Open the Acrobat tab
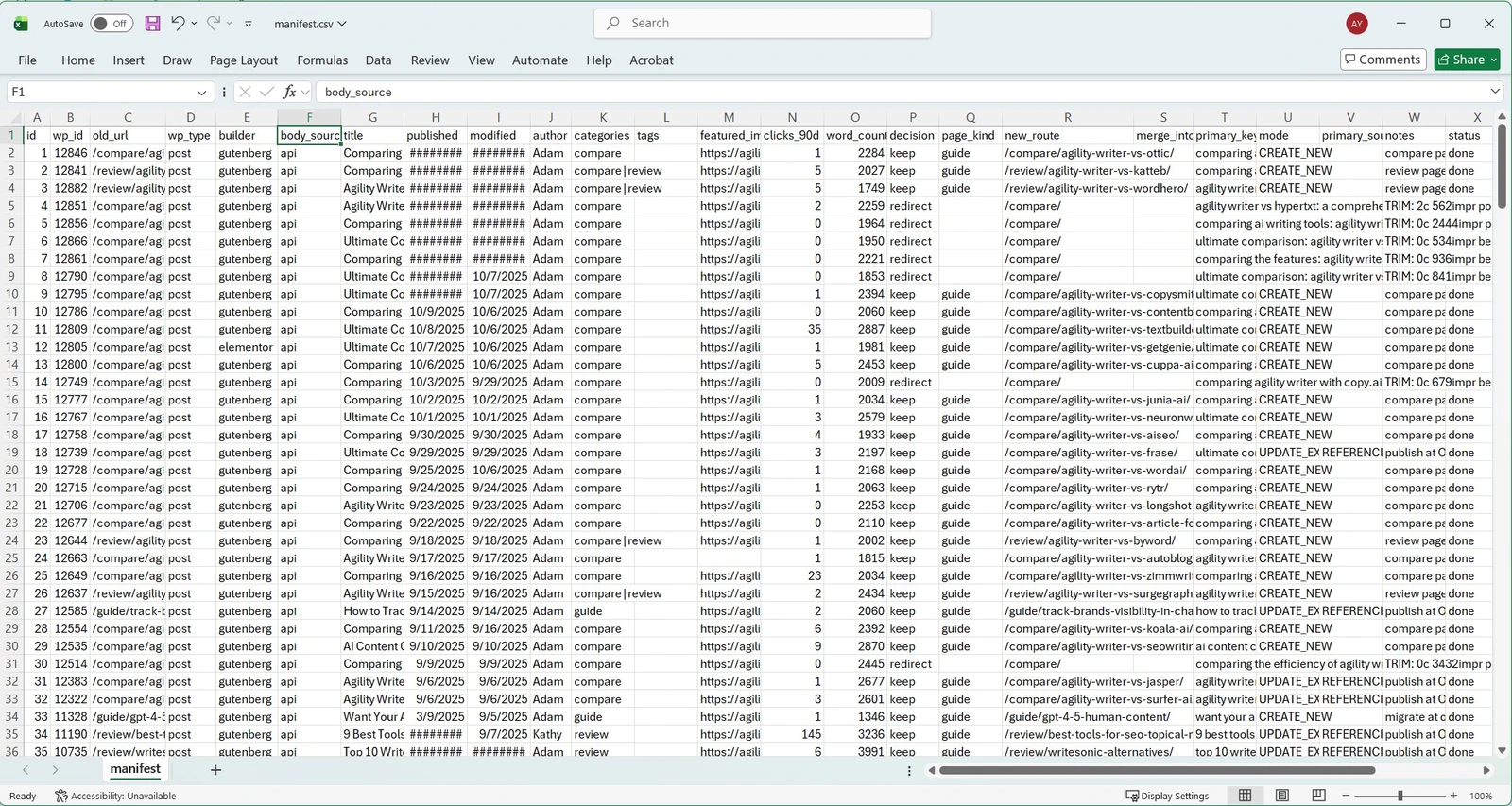Screen dimensions: 1512x806 click(651, 60)
